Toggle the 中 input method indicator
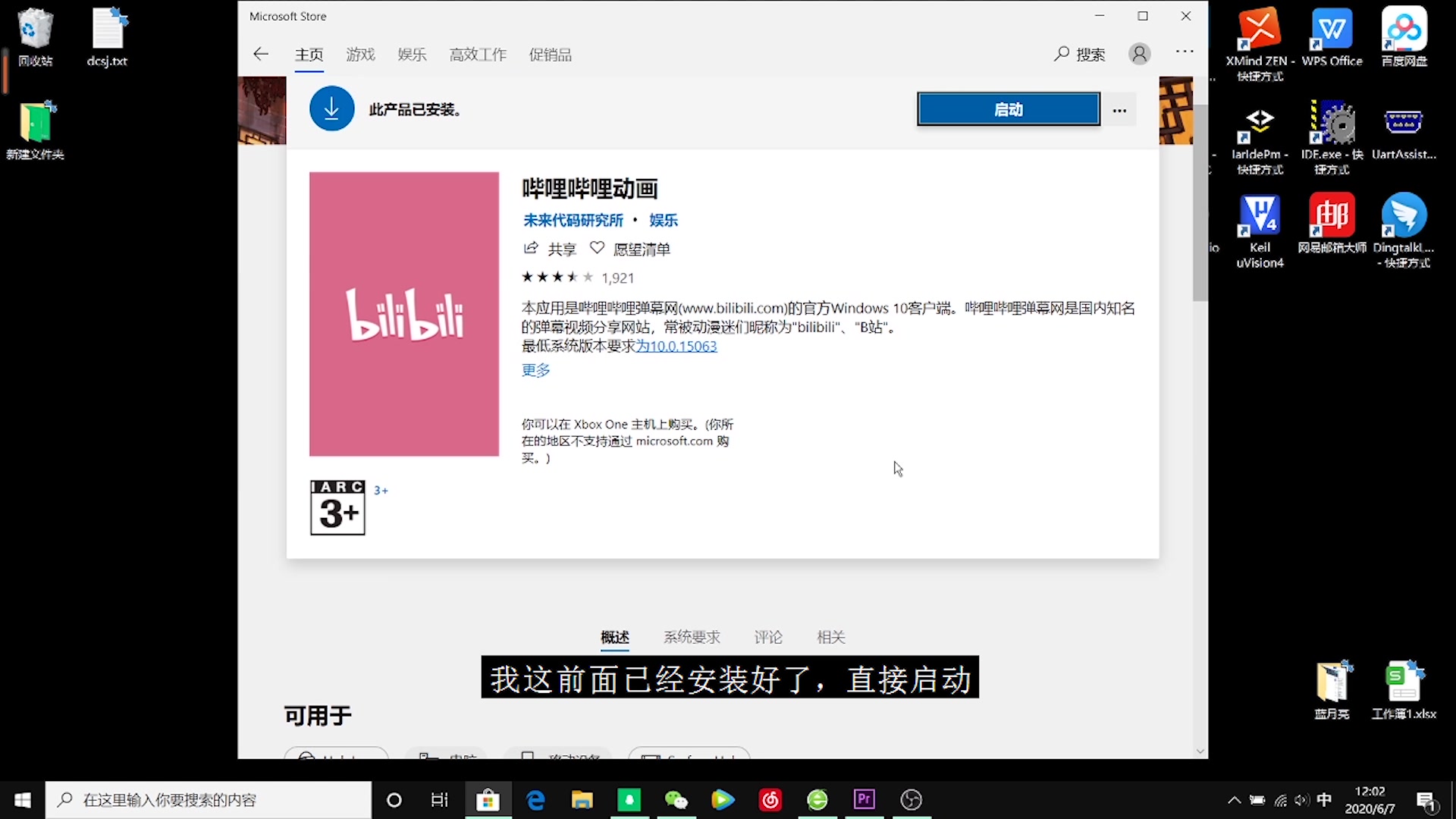This screenshot has height=819, width=1456. click(1324, 800)
